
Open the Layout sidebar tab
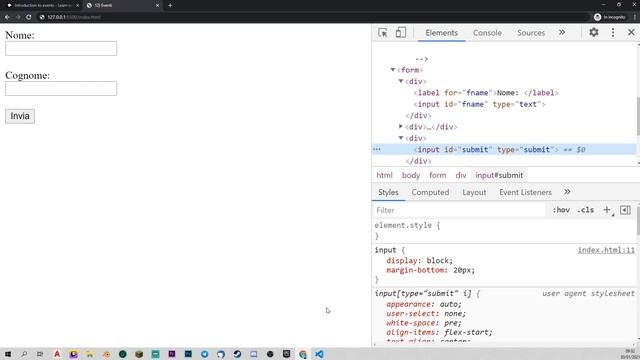[x=474, y=192]
